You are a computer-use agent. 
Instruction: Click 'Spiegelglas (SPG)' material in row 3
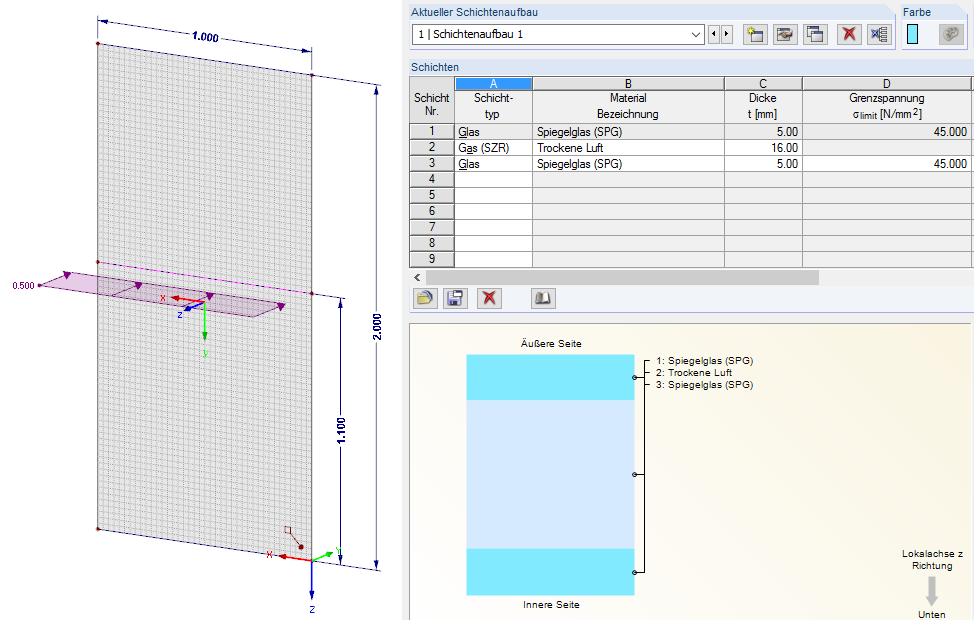(628, 164)
